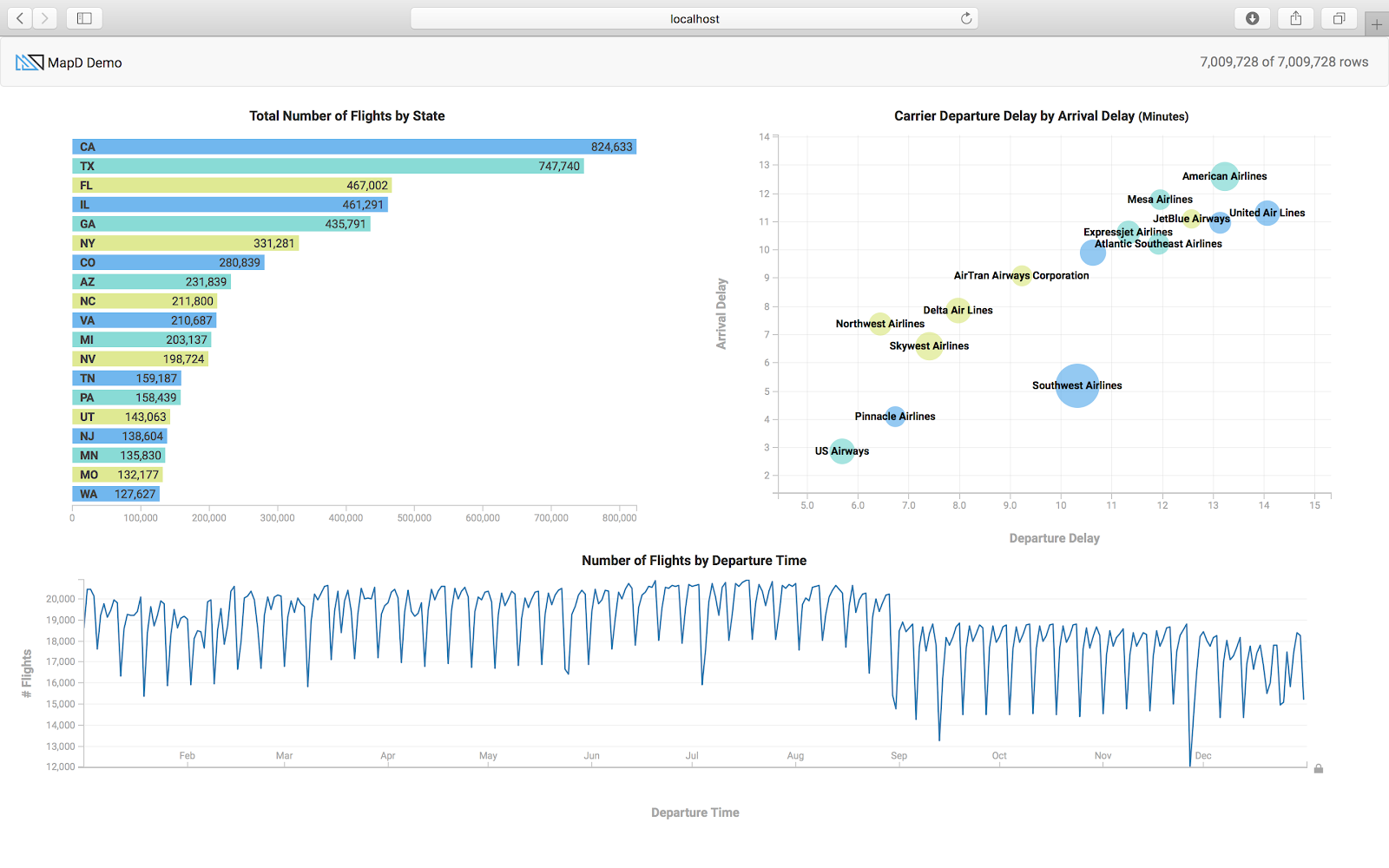Click the Atlantic Southeast Airlines bubble
The width and height of the screenshot is (1389, 868).
pyautogui.click(x=1158, y=244)
